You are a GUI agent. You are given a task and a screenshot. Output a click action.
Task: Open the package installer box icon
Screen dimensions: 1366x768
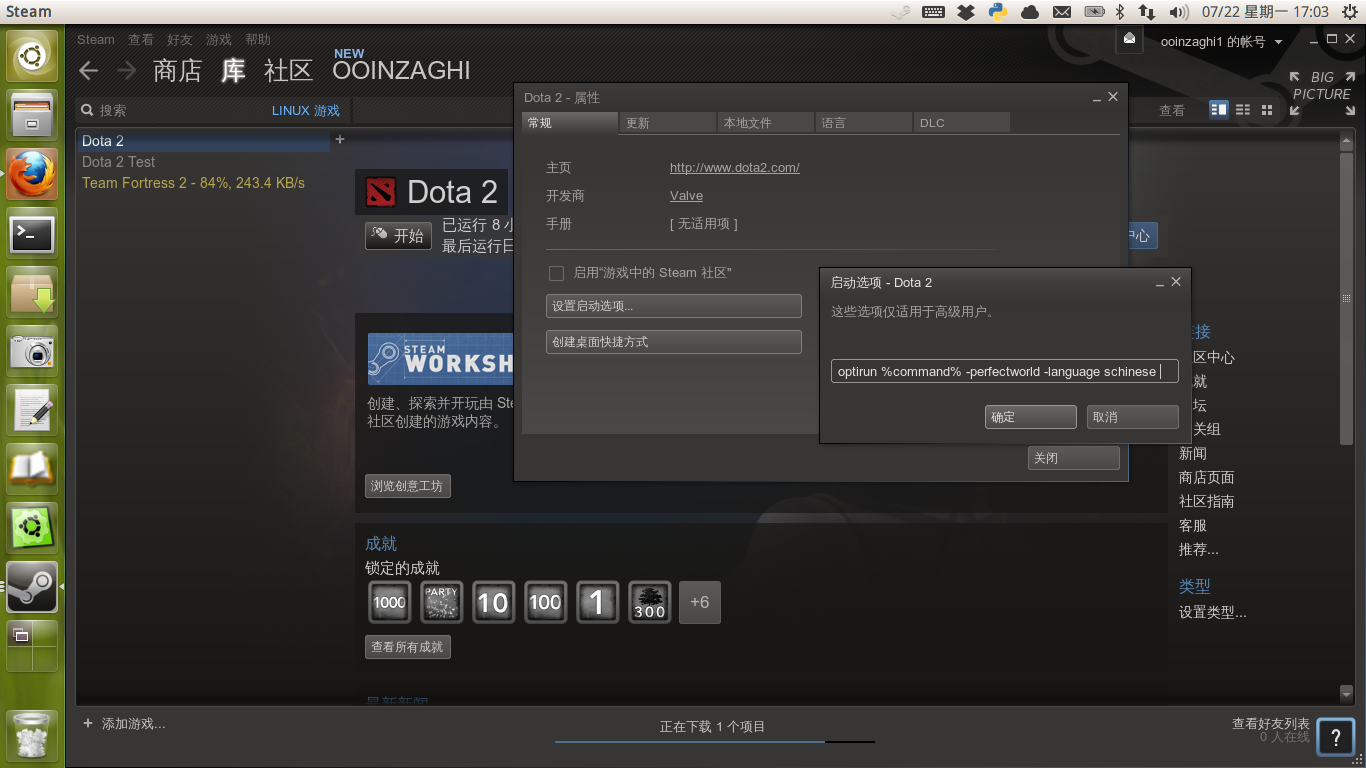click(x=32, y=293)
